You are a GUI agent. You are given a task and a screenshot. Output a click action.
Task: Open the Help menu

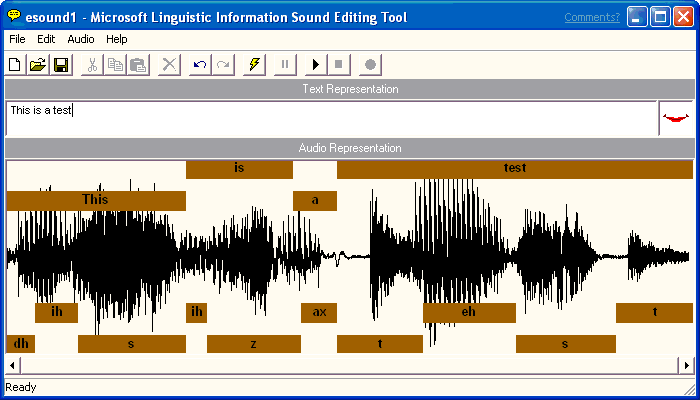(x=117, y=39)
